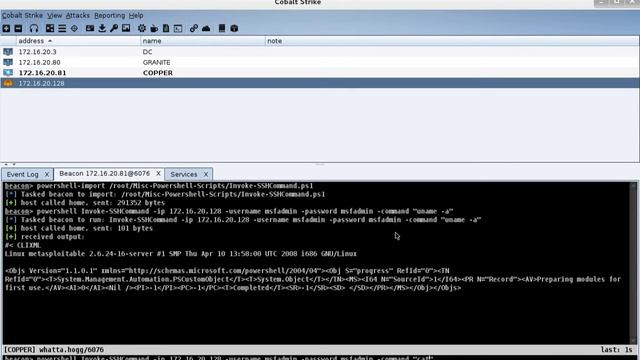
Task: Open the help book icon
Action: (x=222, y=29)
